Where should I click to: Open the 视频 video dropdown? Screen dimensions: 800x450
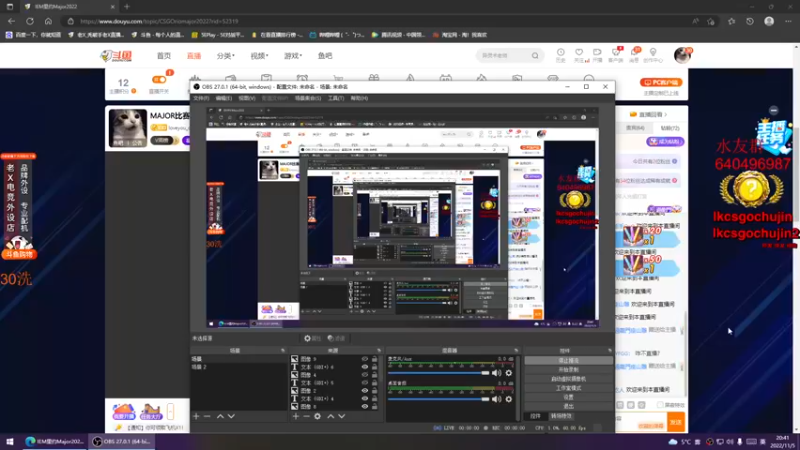pos(259,56)
